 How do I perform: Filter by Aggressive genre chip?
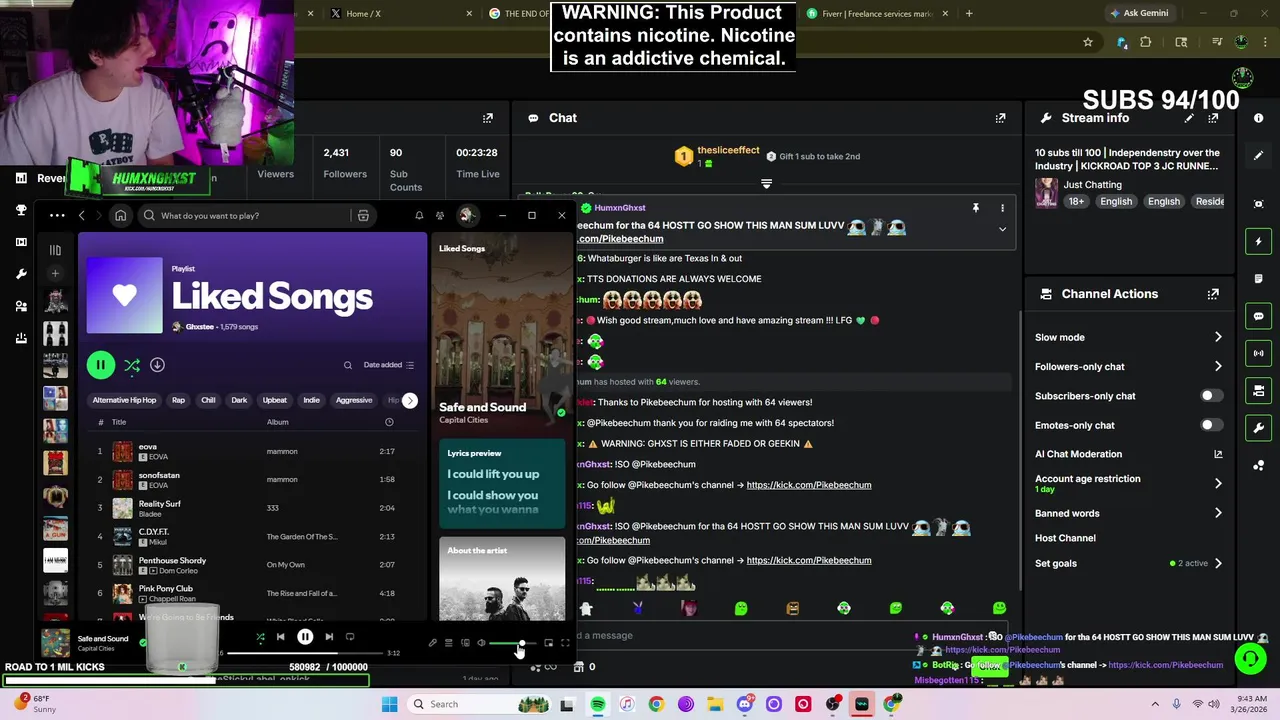(354, 400)
